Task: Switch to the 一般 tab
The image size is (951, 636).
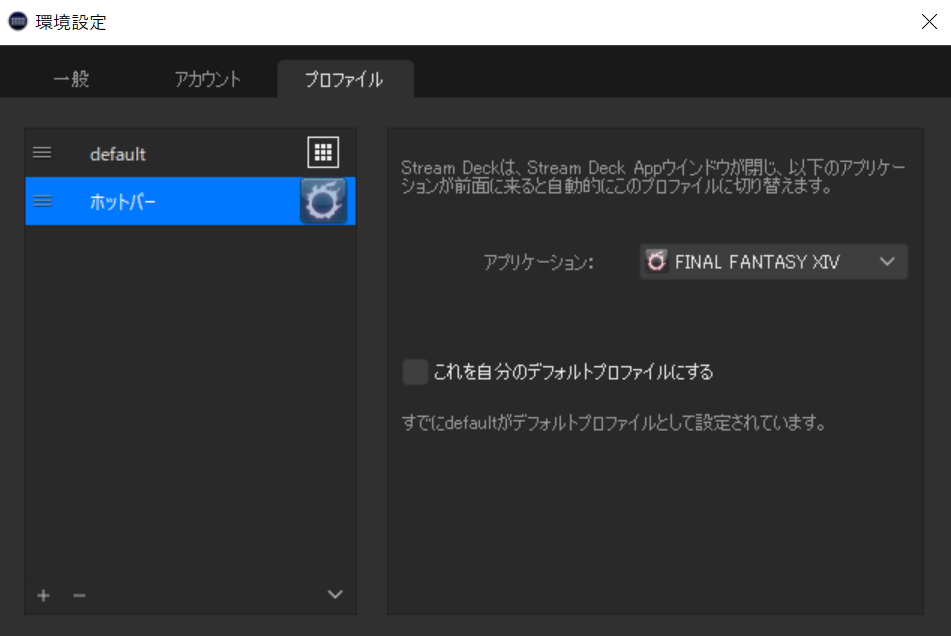Action: point(71,80)
